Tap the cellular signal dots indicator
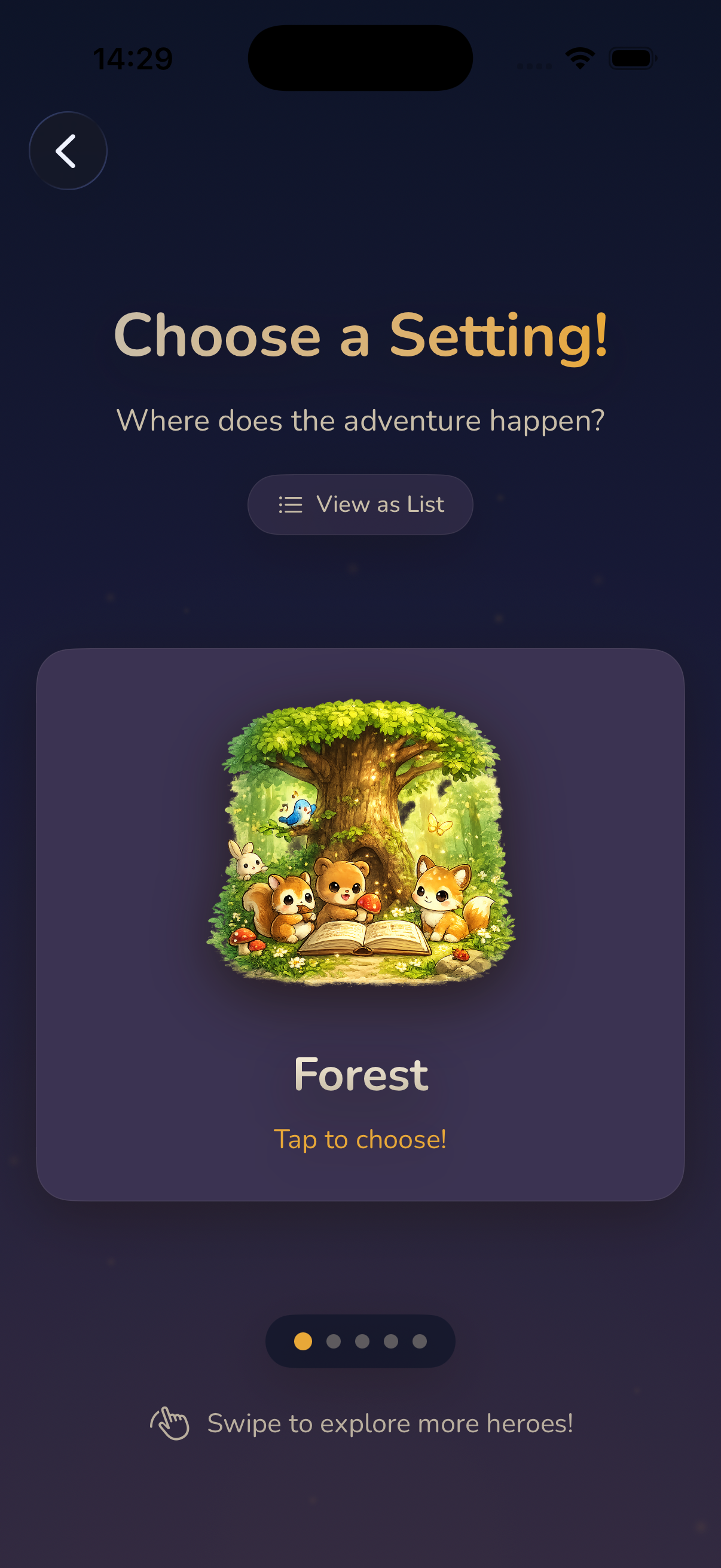The height and width of the screenshot is (1568, 721). [534, 66]
